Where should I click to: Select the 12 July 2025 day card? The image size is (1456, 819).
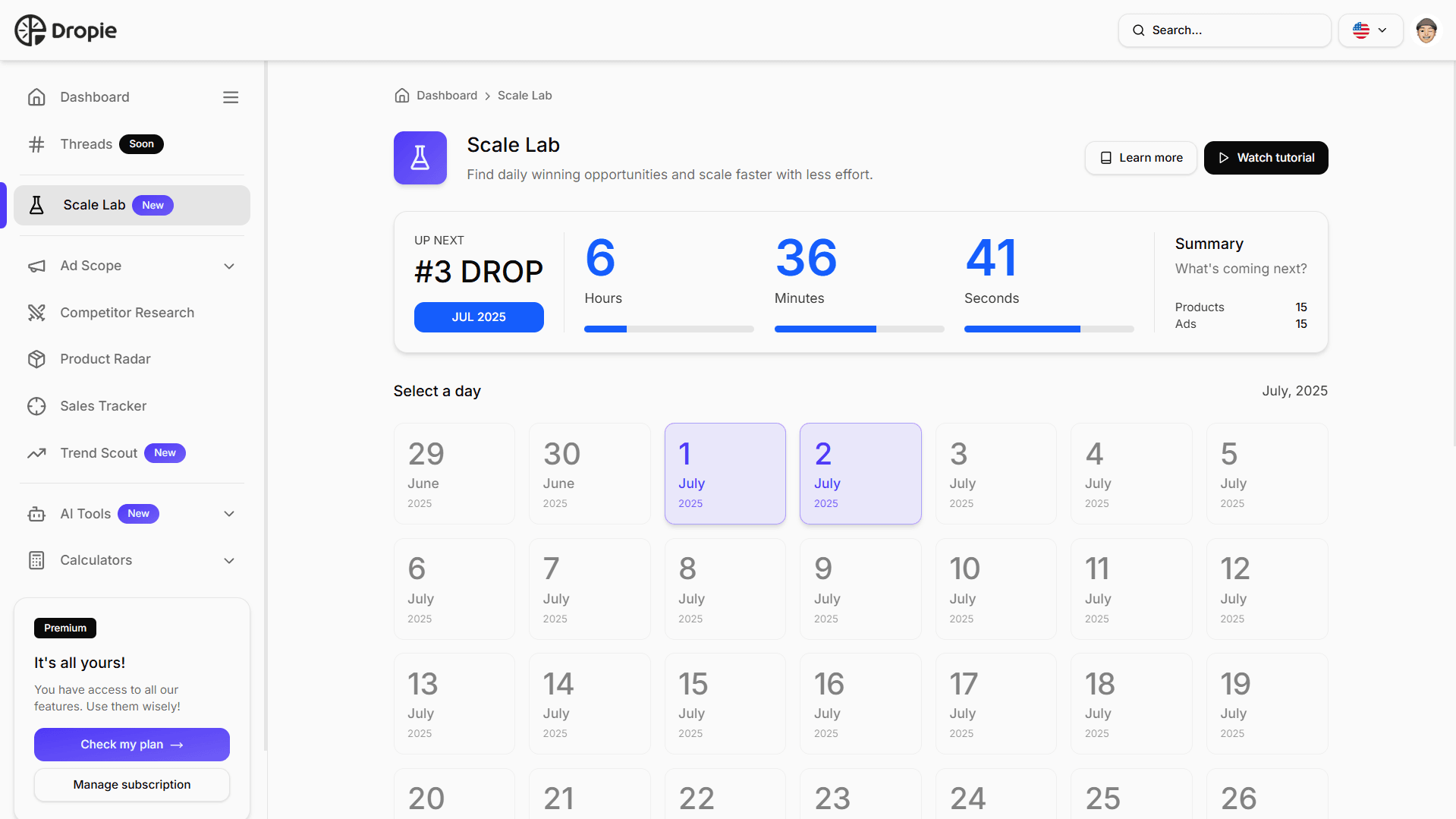1267,589
